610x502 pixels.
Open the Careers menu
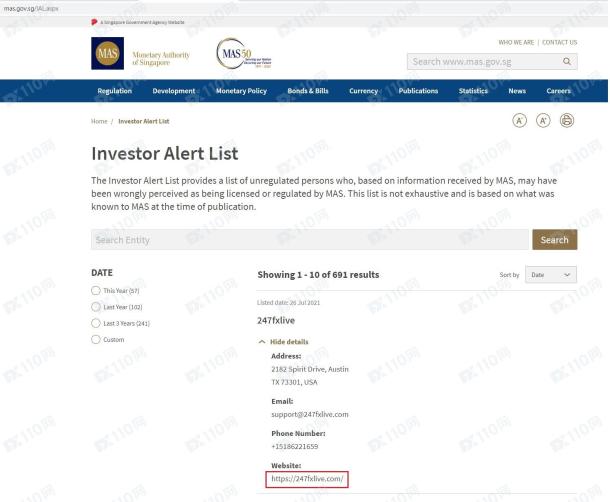pos(558,91)
